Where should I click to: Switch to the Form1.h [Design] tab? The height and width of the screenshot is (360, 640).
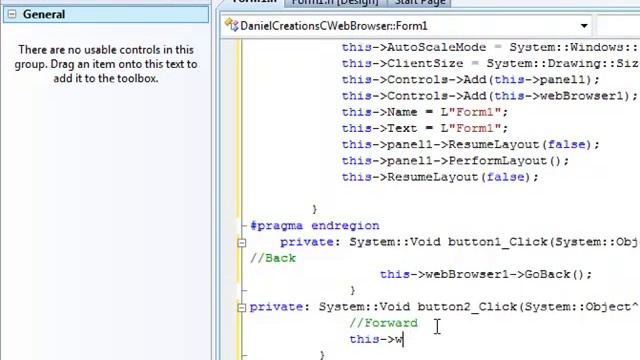335,2
